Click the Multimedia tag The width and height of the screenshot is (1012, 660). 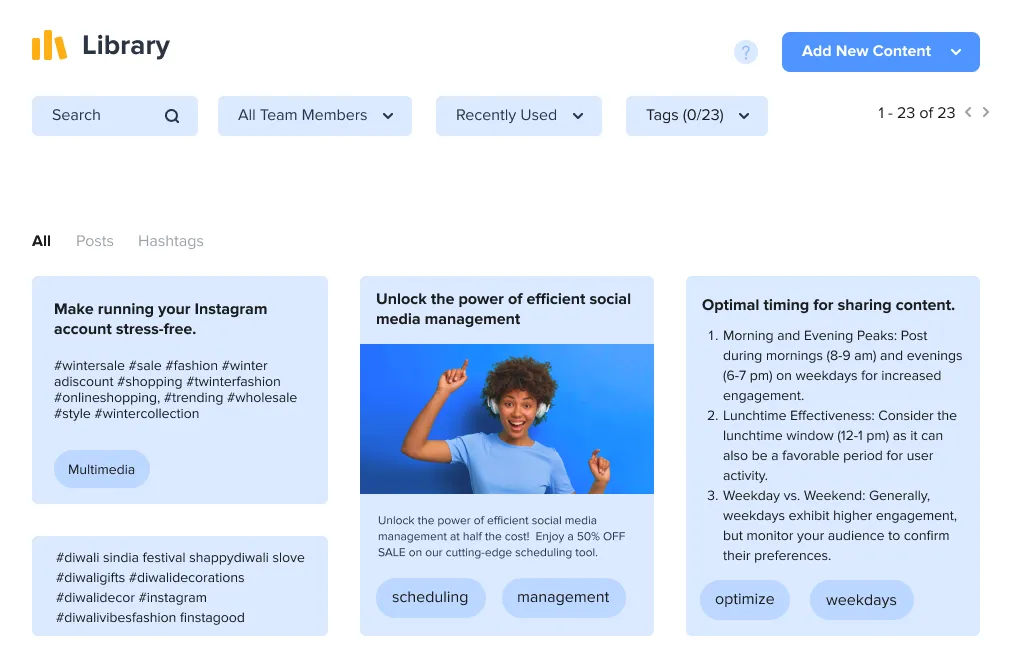pyautogui.click(x=101, y=470)
